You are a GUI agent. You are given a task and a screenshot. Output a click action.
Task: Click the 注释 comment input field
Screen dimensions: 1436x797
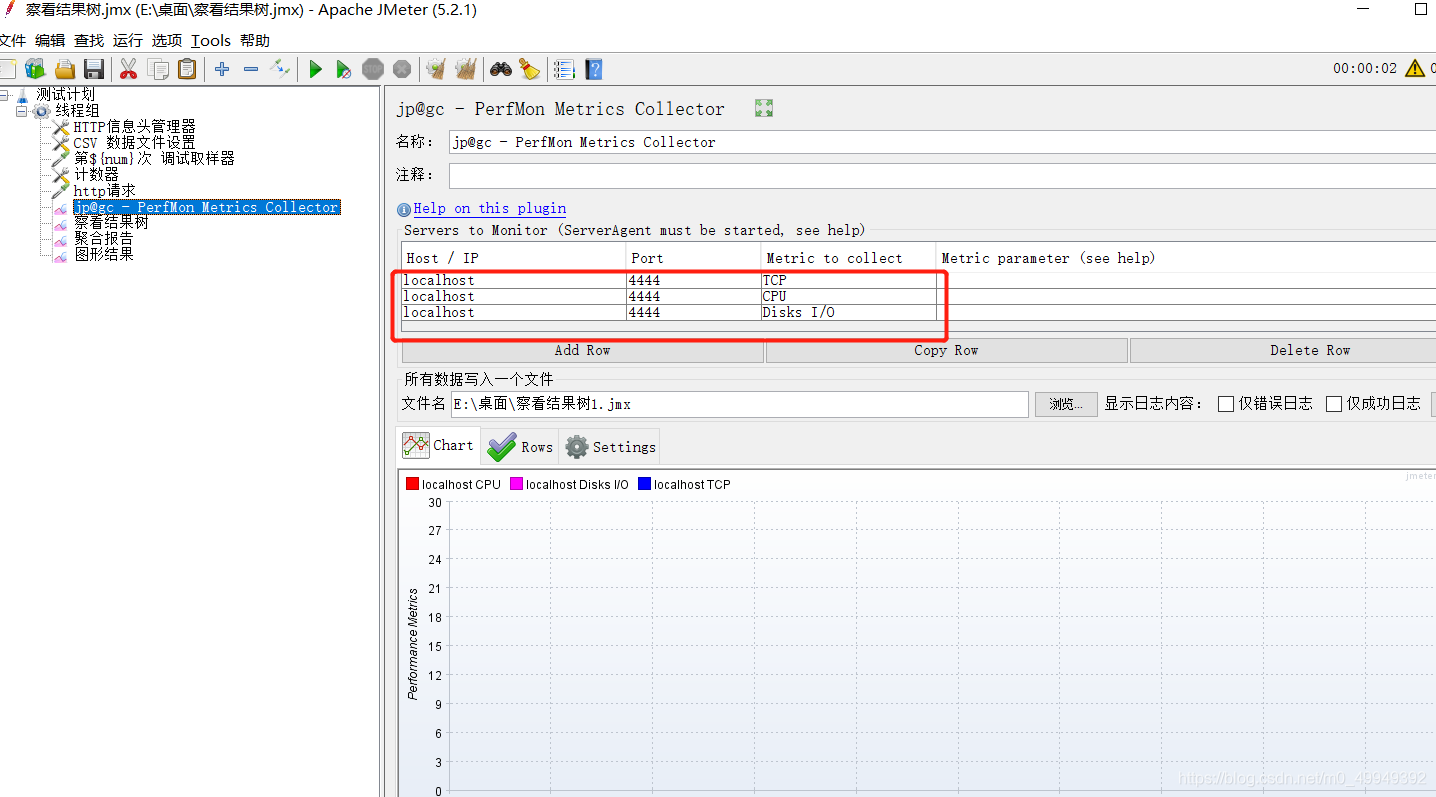[x=942, y=175]
